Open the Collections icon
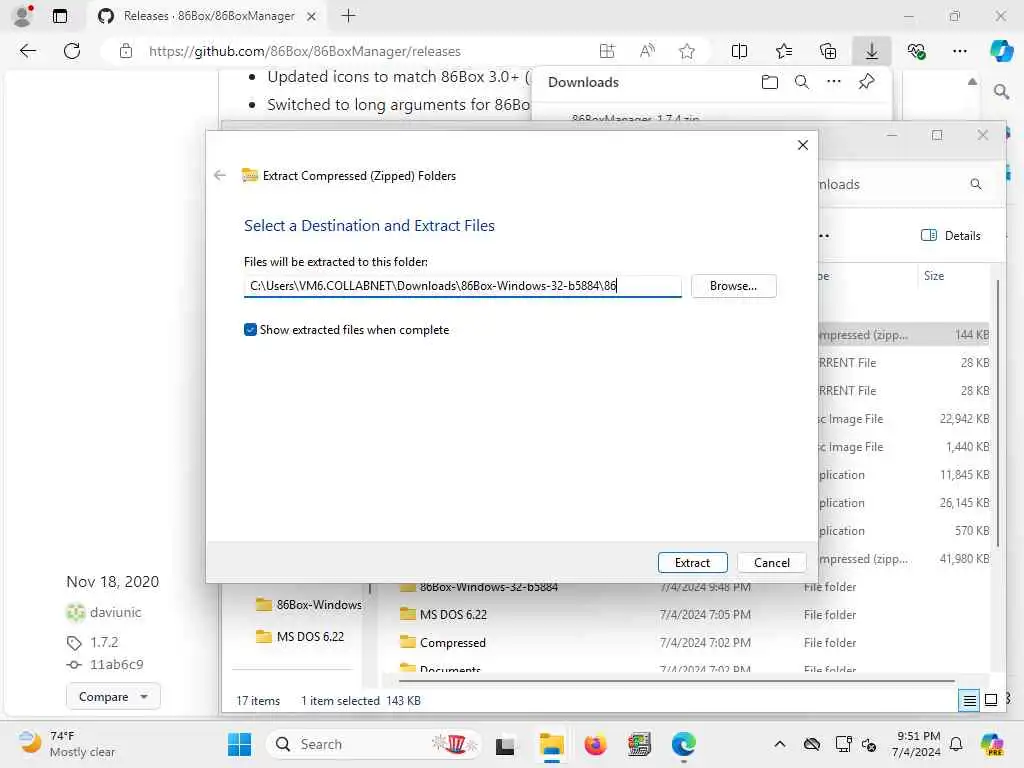The image size is (1024, 768). coord(827,51)
